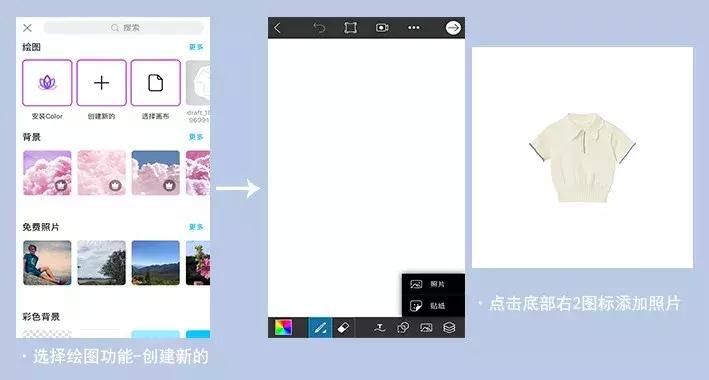The height and width of the screenshot is (380, 709).
Task: Open the choose canvas page icon tile
Action: tap(156, 83)
